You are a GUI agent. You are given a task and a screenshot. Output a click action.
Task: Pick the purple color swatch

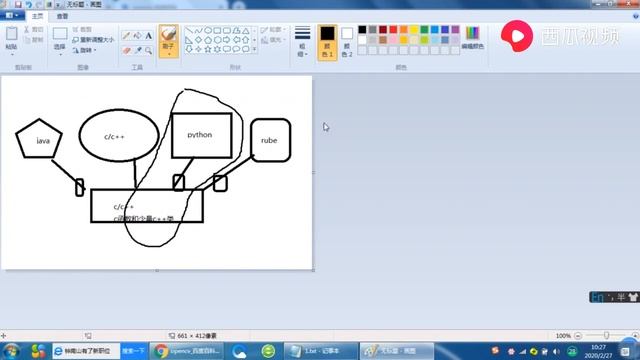456,29
